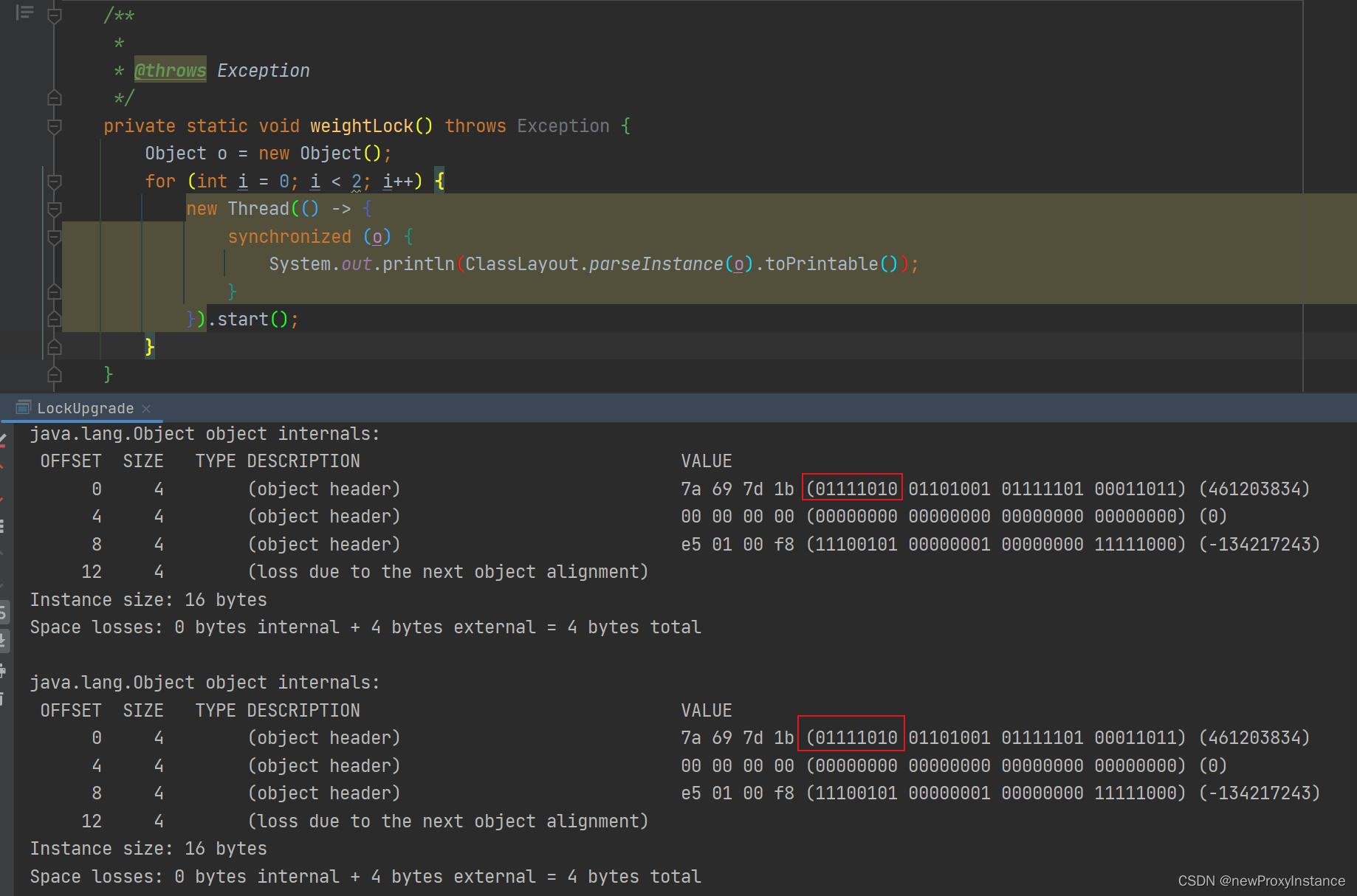1357x896 pixels.
Task: Switch to the LockUpgrade run tab
Action: (x=85, y=408)
